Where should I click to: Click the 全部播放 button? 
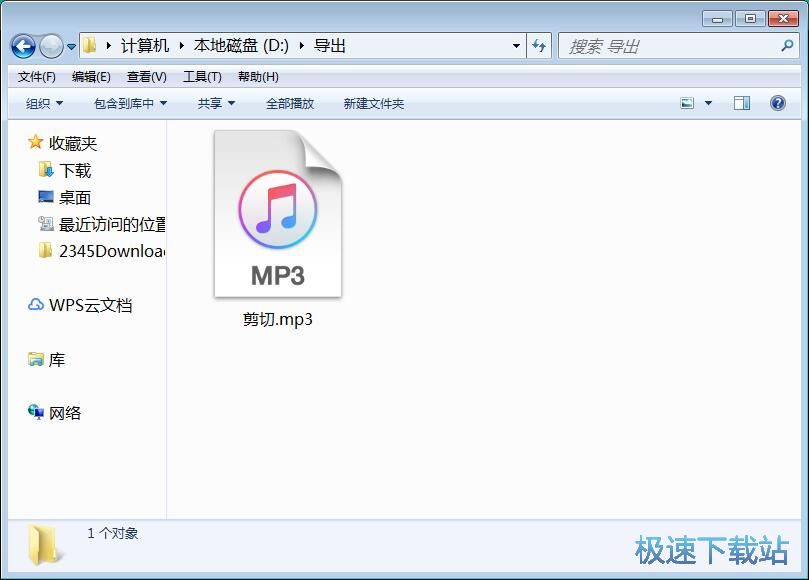[x=290, y=104]
